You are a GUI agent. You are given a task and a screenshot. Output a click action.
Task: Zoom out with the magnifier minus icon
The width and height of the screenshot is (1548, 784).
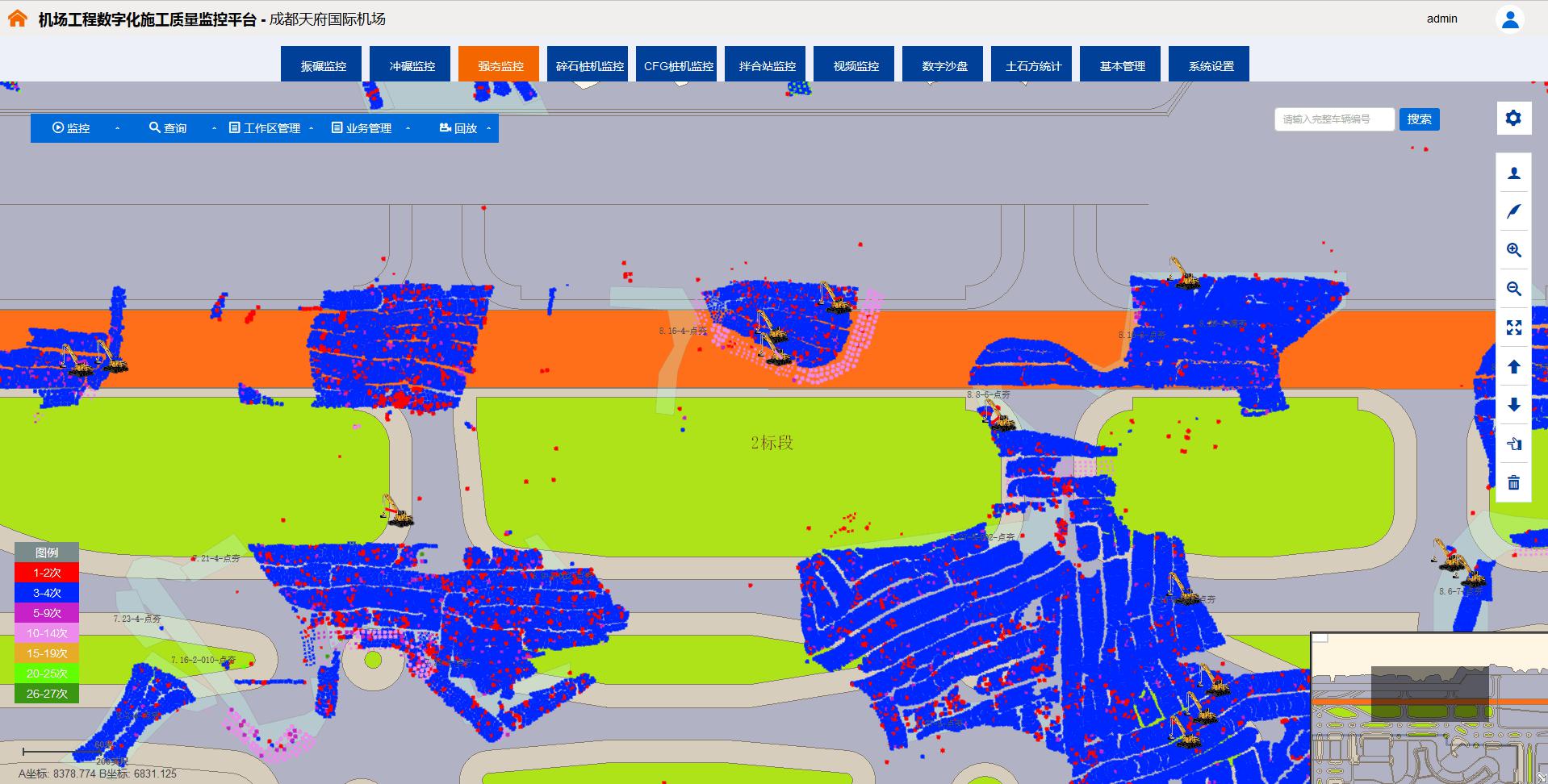pyautogui.click(x=1513, y=289)
